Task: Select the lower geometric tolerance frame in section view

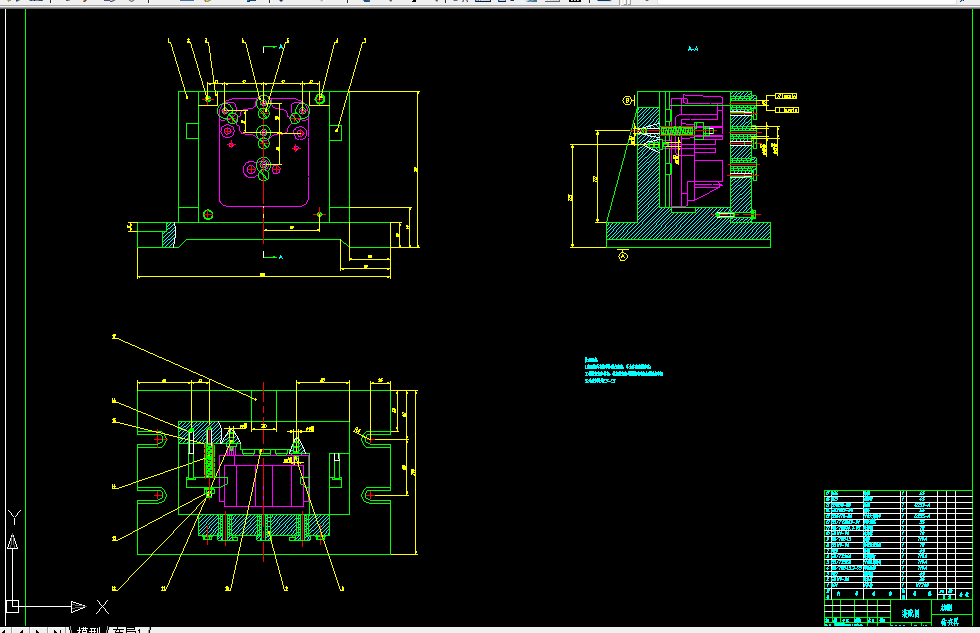Action: coord(787,109)
